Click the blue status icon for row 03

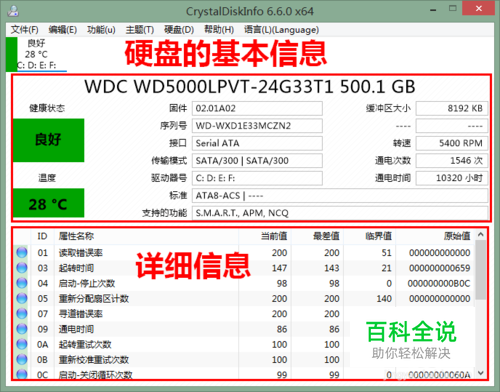(x=22, y=268)
